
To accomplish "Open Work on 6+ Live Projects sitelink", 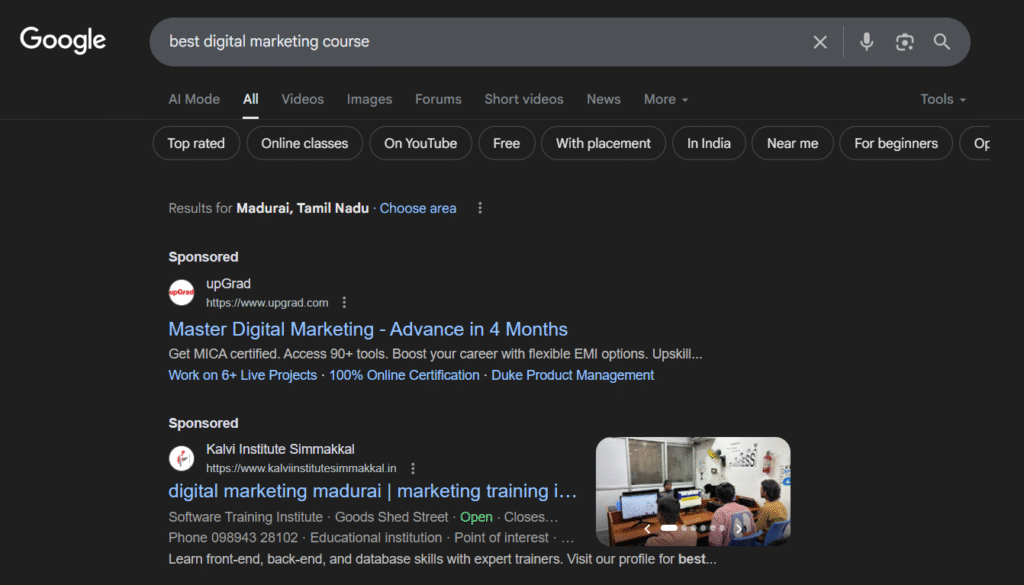I will tap(242, 375).
